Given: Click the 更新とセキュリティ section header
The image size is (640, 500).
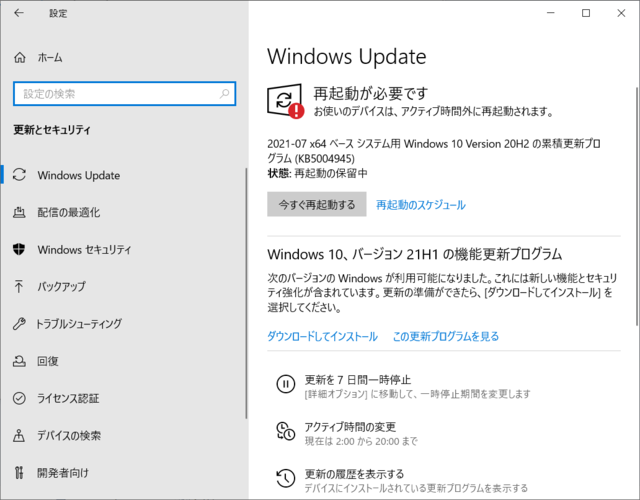Looking at the screenshot, I should point(52,130).
